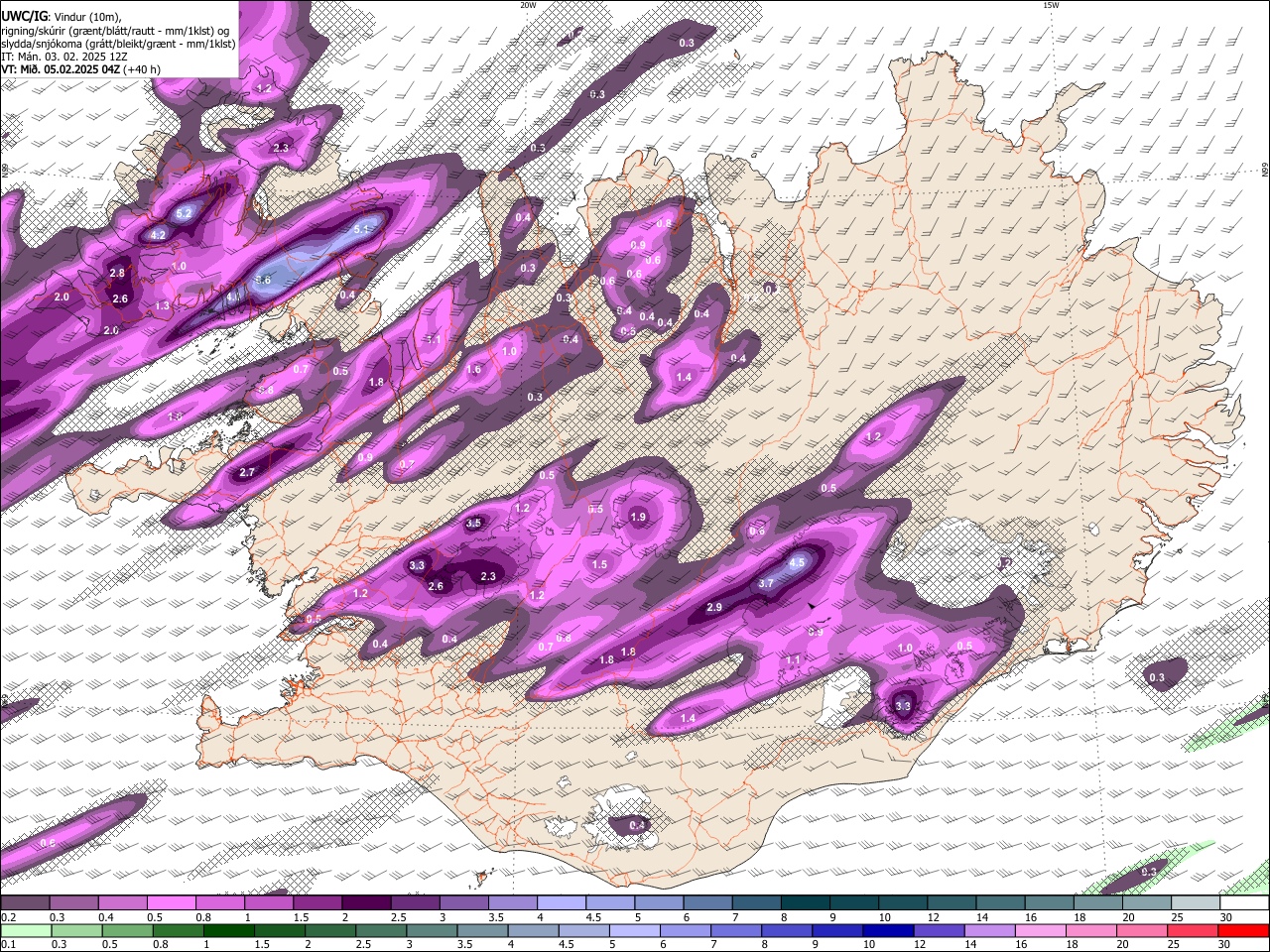Image resolution: width=1270 pixels, height=952 pixels.
Task: Click the '0.2' legend label
Action: pyautogui.click(x=8, y=917)
